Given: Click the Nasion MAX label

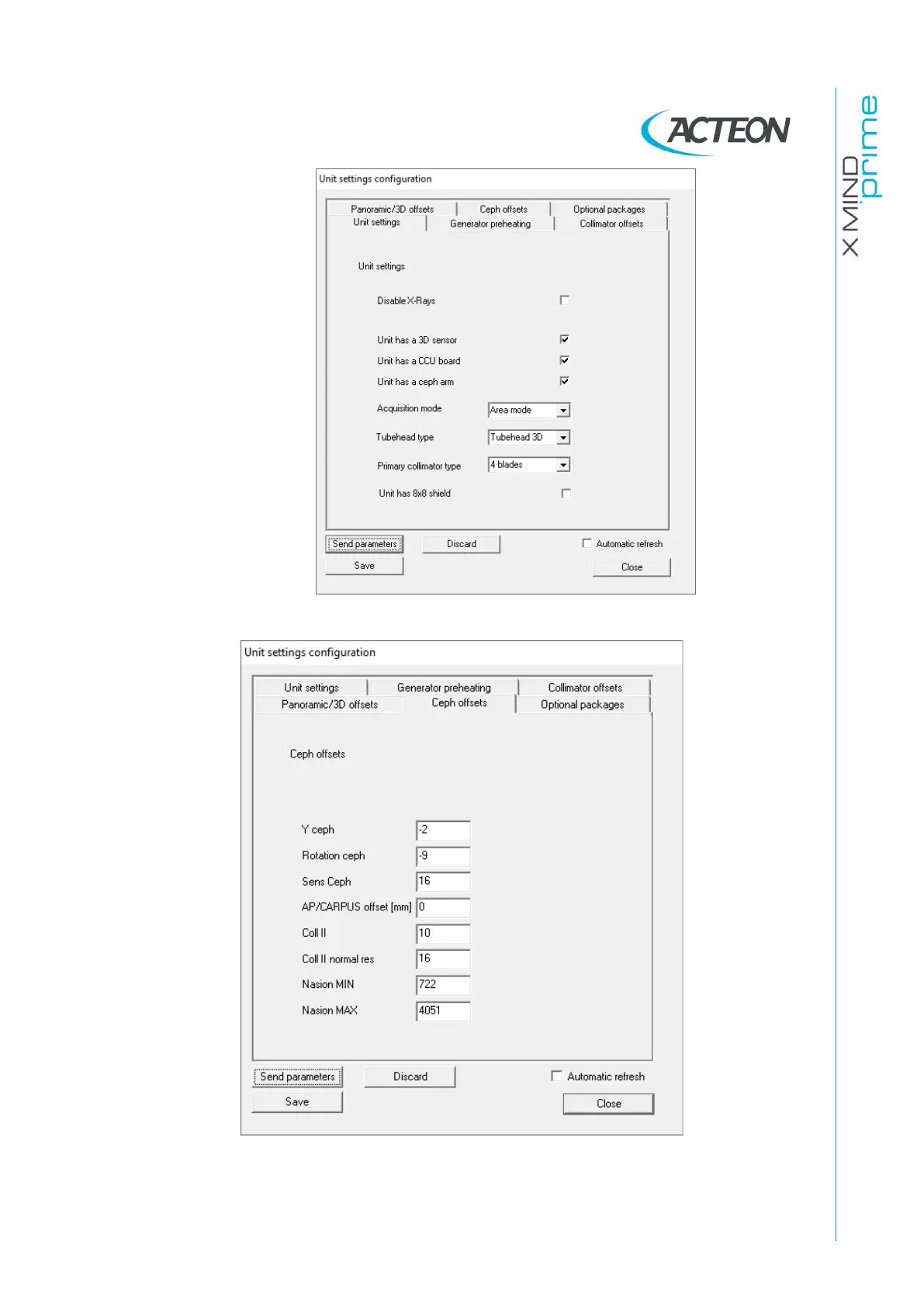Looking at the screenshot, I should point(330,1010).
